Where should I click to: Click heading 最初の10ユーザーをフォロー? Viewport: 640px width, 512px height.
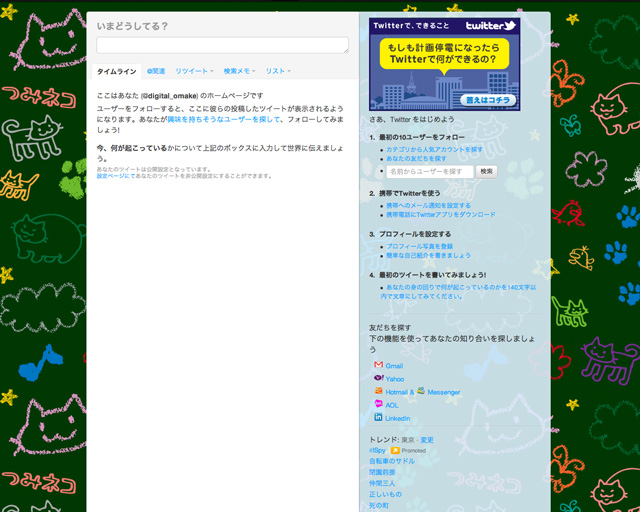tap(422, 137)
